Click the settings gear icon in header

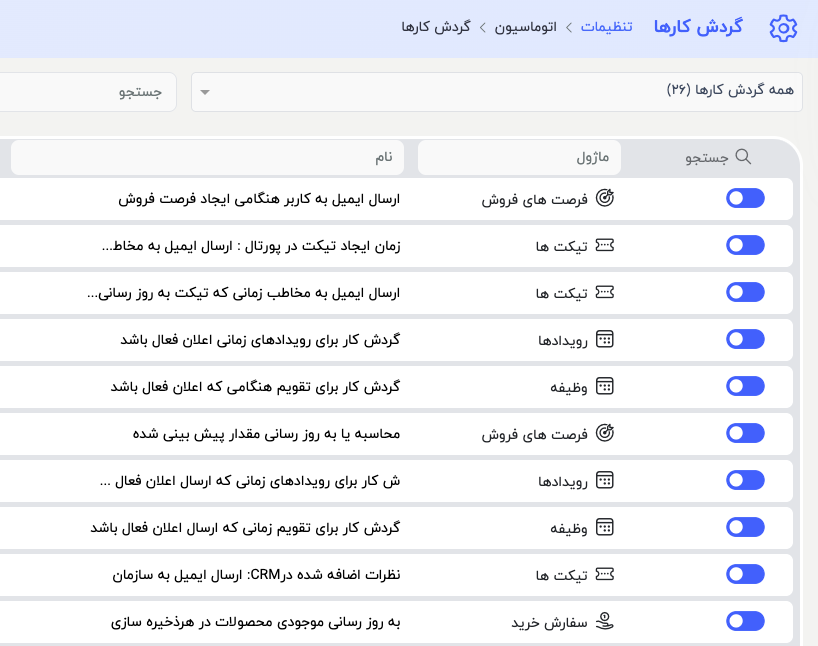[x=783, y=27]
